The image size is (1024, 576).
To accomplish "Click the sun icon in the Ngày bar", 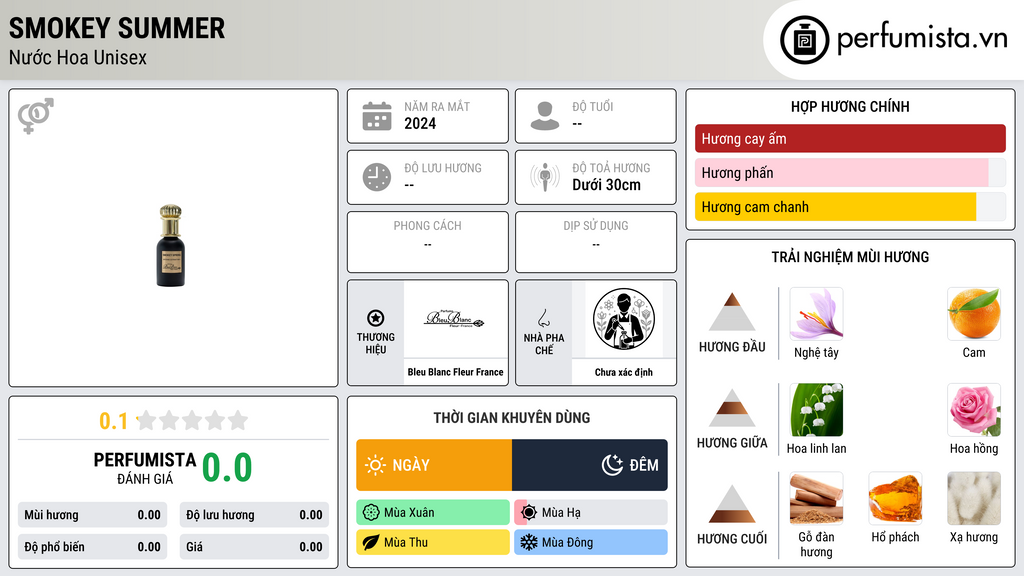I will point(375,465).
